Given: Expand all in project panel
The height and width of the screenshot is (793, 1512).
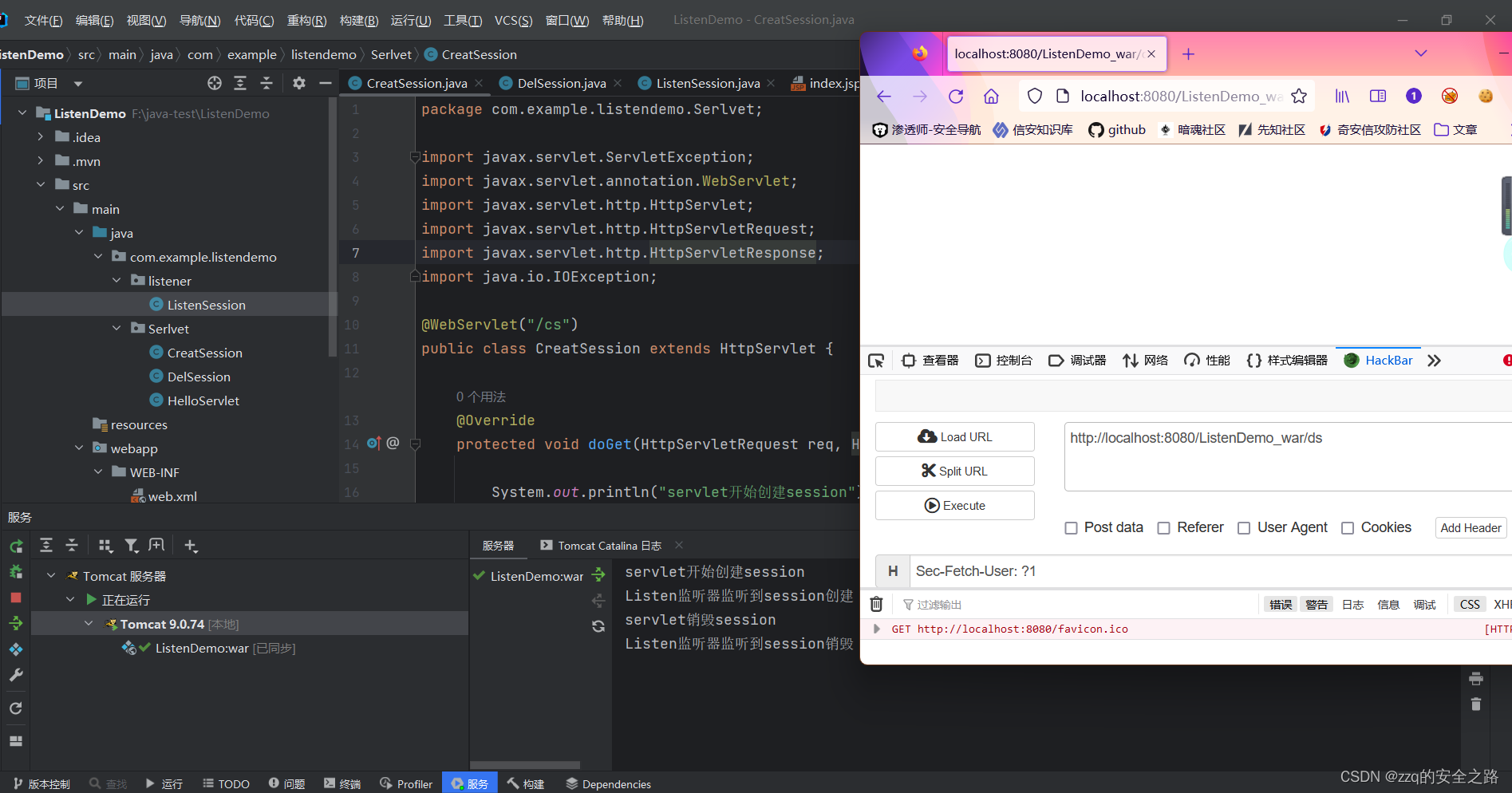Looking at the screenshot, I should pos(240,83).
